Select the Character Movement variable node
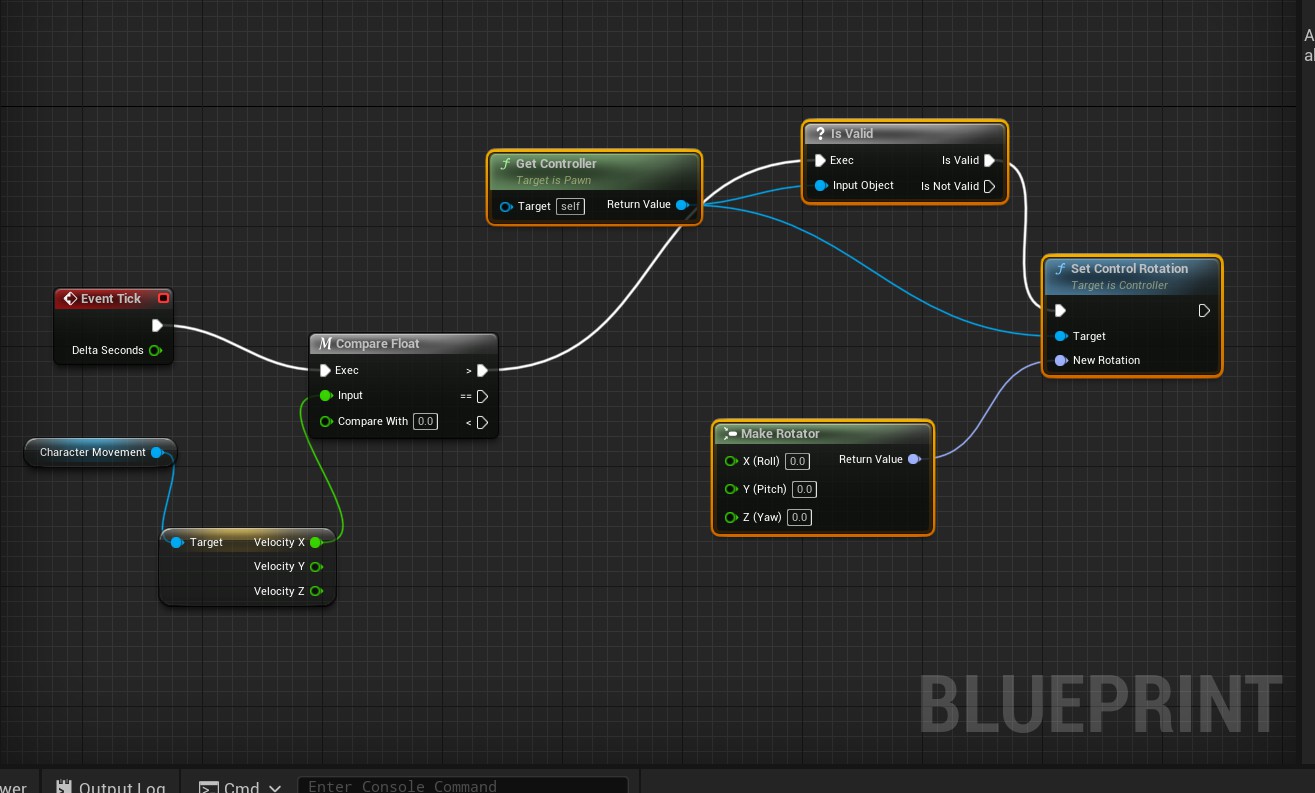The image size is (1315, 793). (x=92, y=453)
